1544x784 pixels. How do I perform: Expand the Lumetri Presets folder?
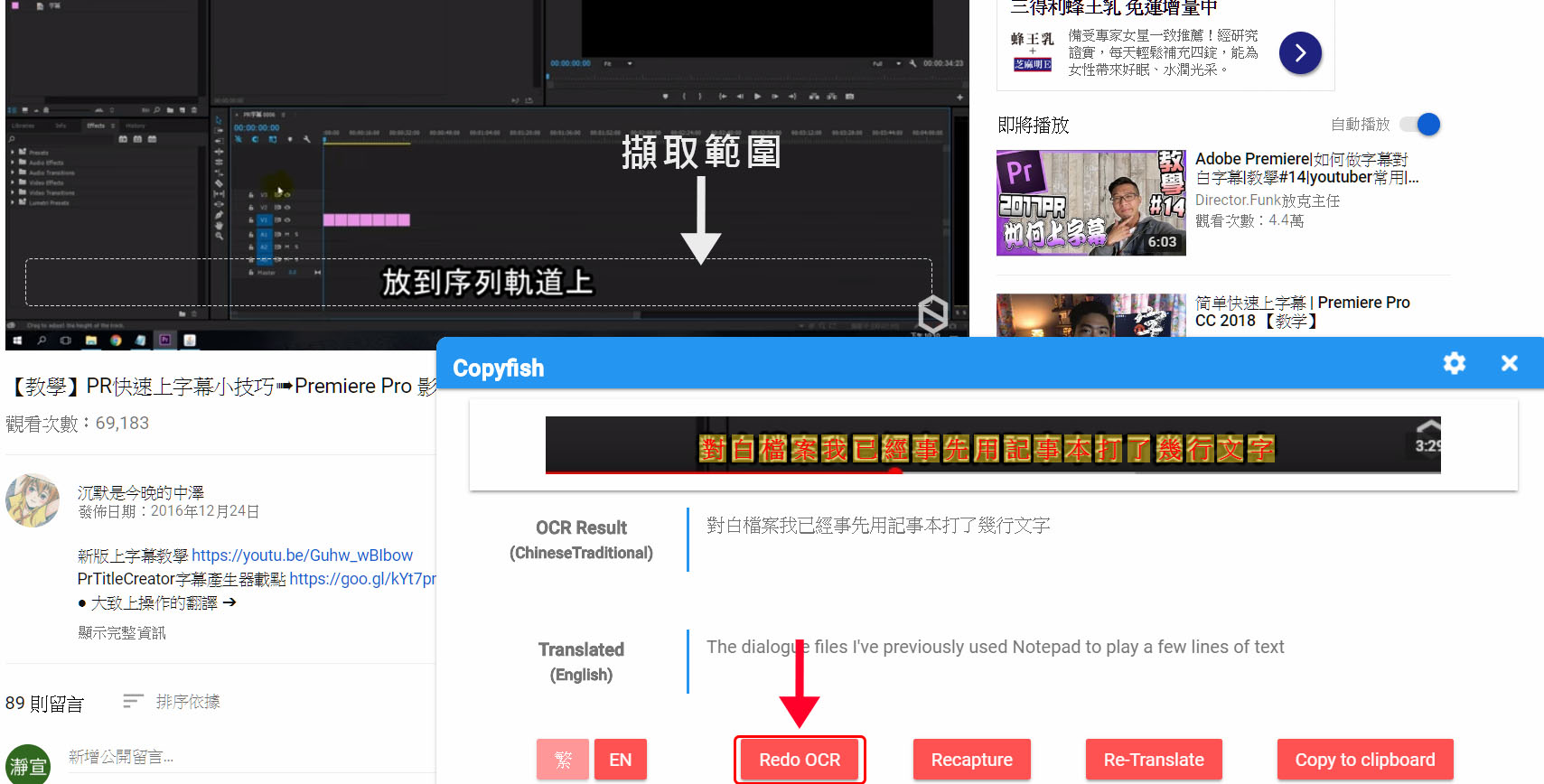coord(12,202)
